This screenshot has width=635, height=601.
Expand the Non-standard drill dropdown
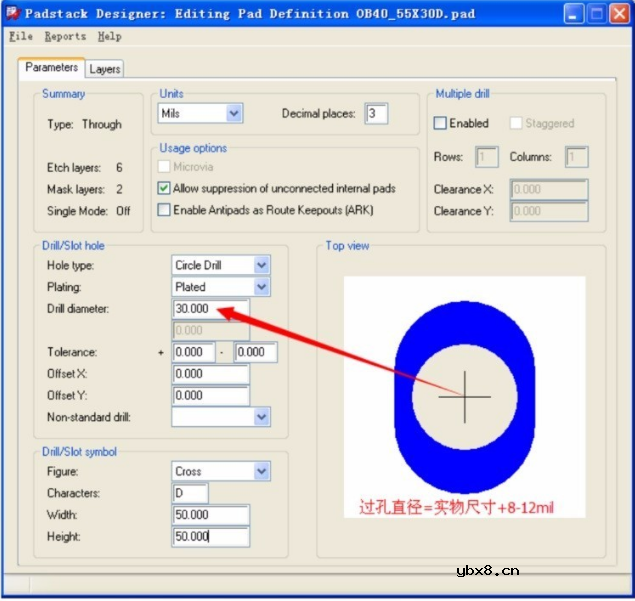coord(261,417)
